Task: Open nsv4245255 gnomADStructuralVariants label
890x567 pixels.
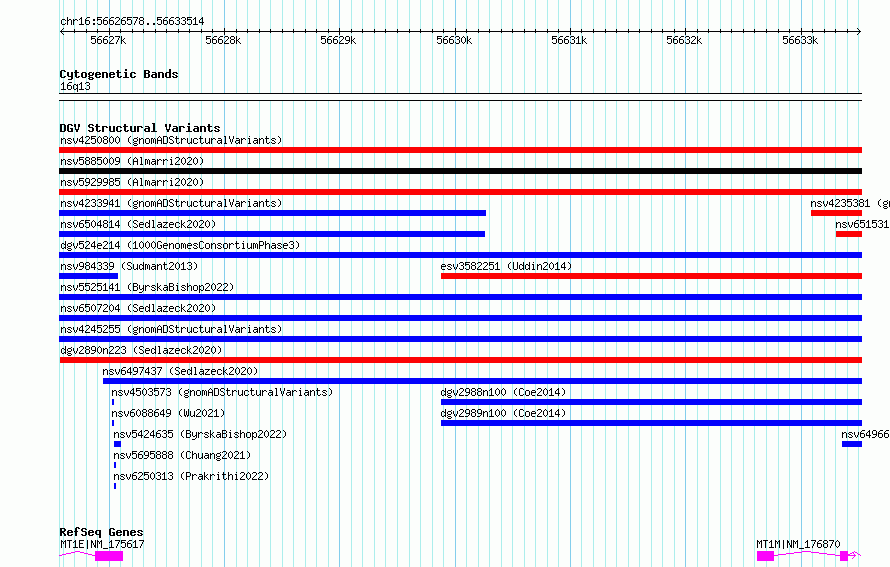Action: tap(171, 329)
